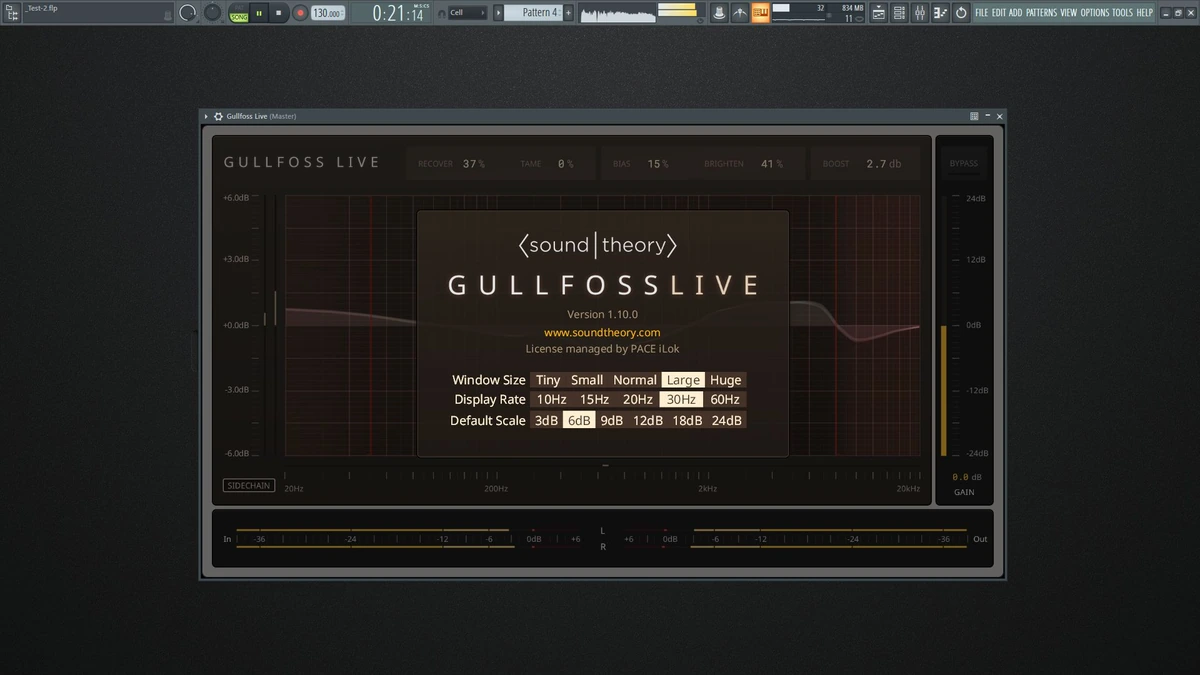This screenshot has height=675, width=1200.
Task: Set Default Scale to 12dB
Action: pyautogui.click(x=648, y=420)
